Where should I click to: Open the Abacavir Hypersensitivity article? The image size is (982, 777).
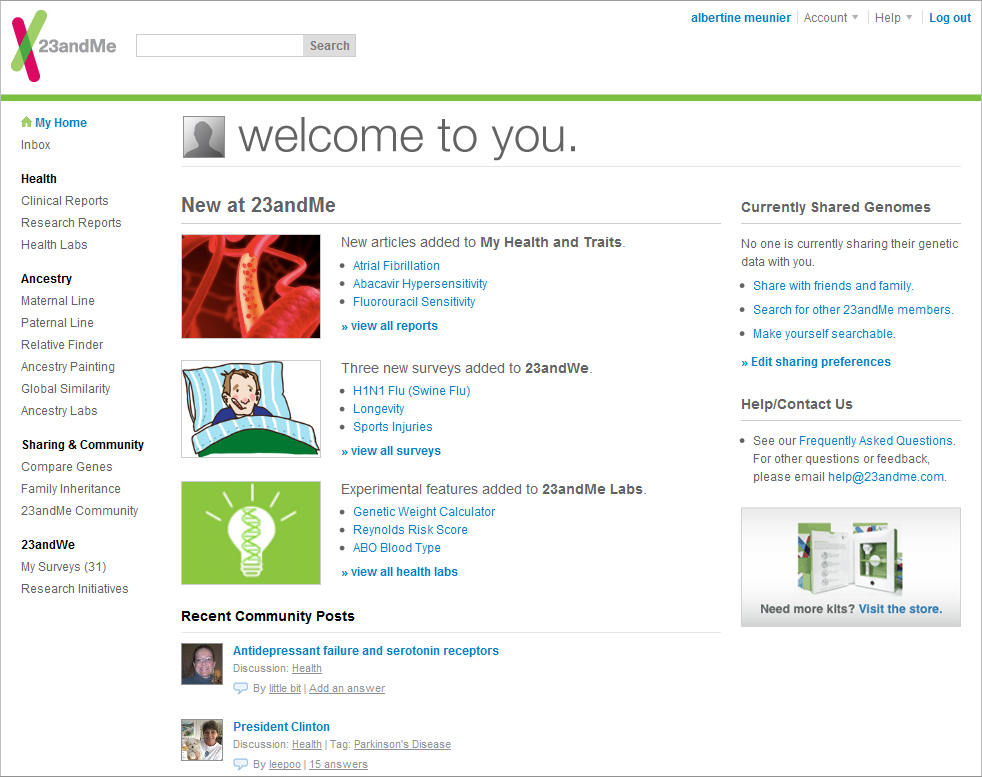[420, 284]
